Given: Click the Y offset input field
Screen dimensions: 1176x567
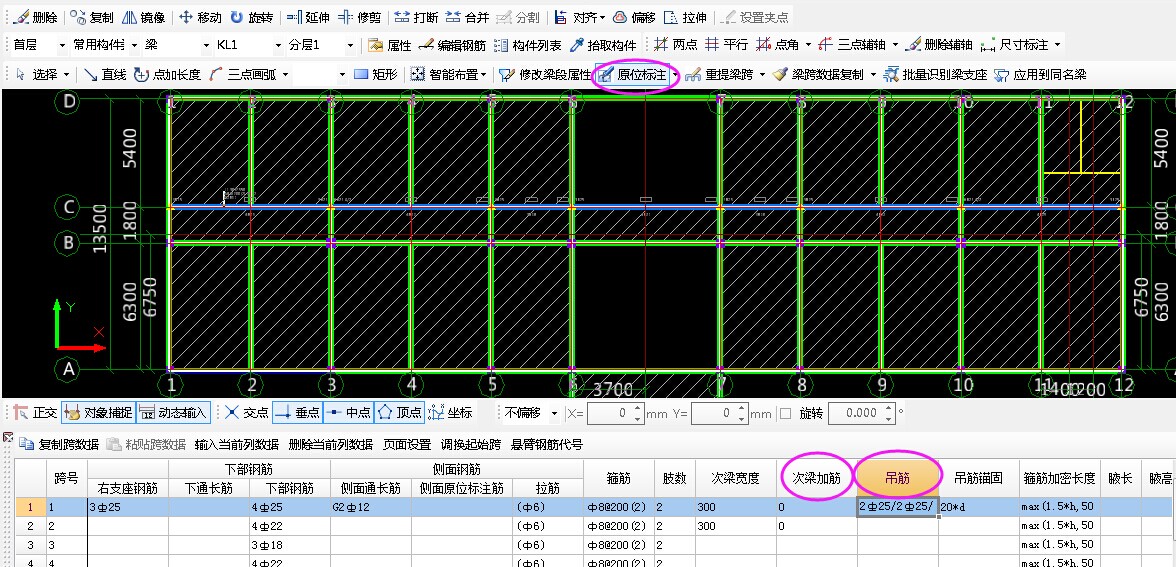Looking at the screenshot, I should pos(718,413).
